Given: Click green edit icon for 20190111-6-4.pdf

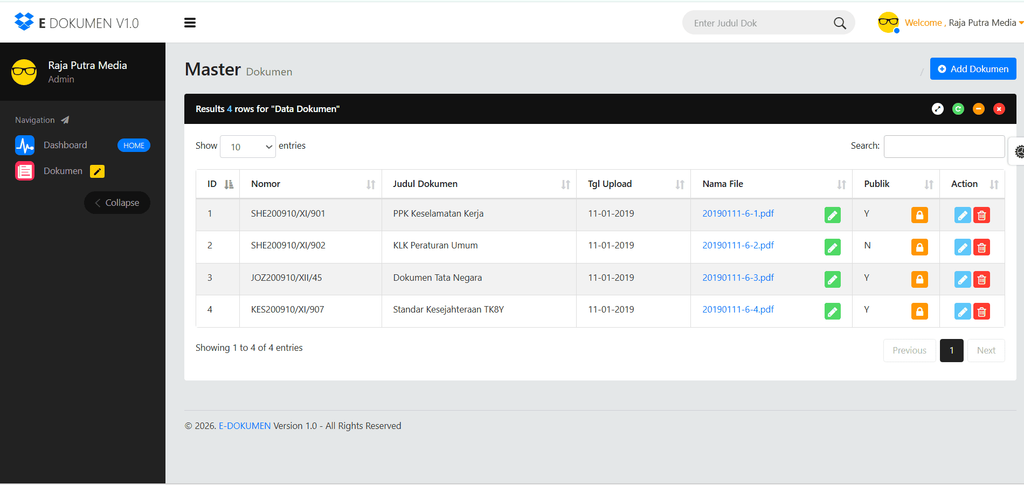Looking at the screenshot, I should coord(832,311).
